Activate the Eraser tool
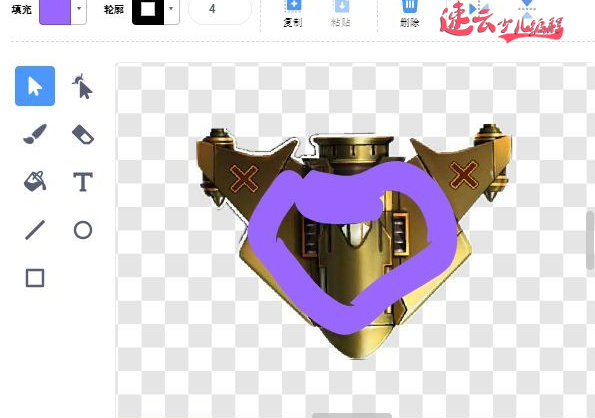Screen dimensions: 595x418 (x=82, y=134)
